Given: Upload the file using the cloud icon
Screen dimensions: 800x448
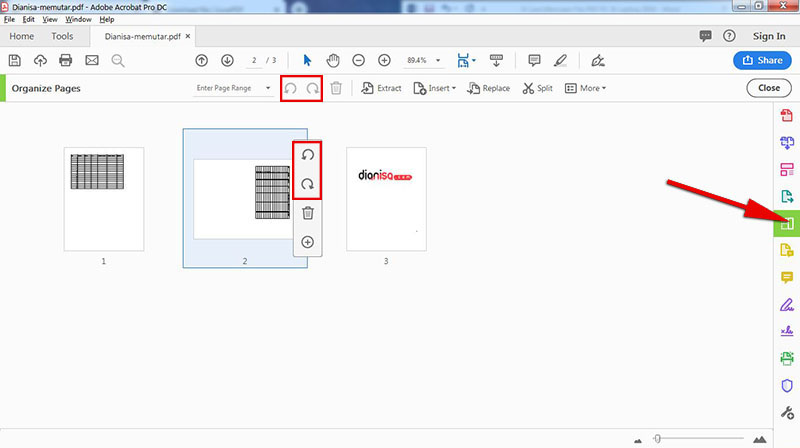Looking at the screenshot, I should point(40,61).
